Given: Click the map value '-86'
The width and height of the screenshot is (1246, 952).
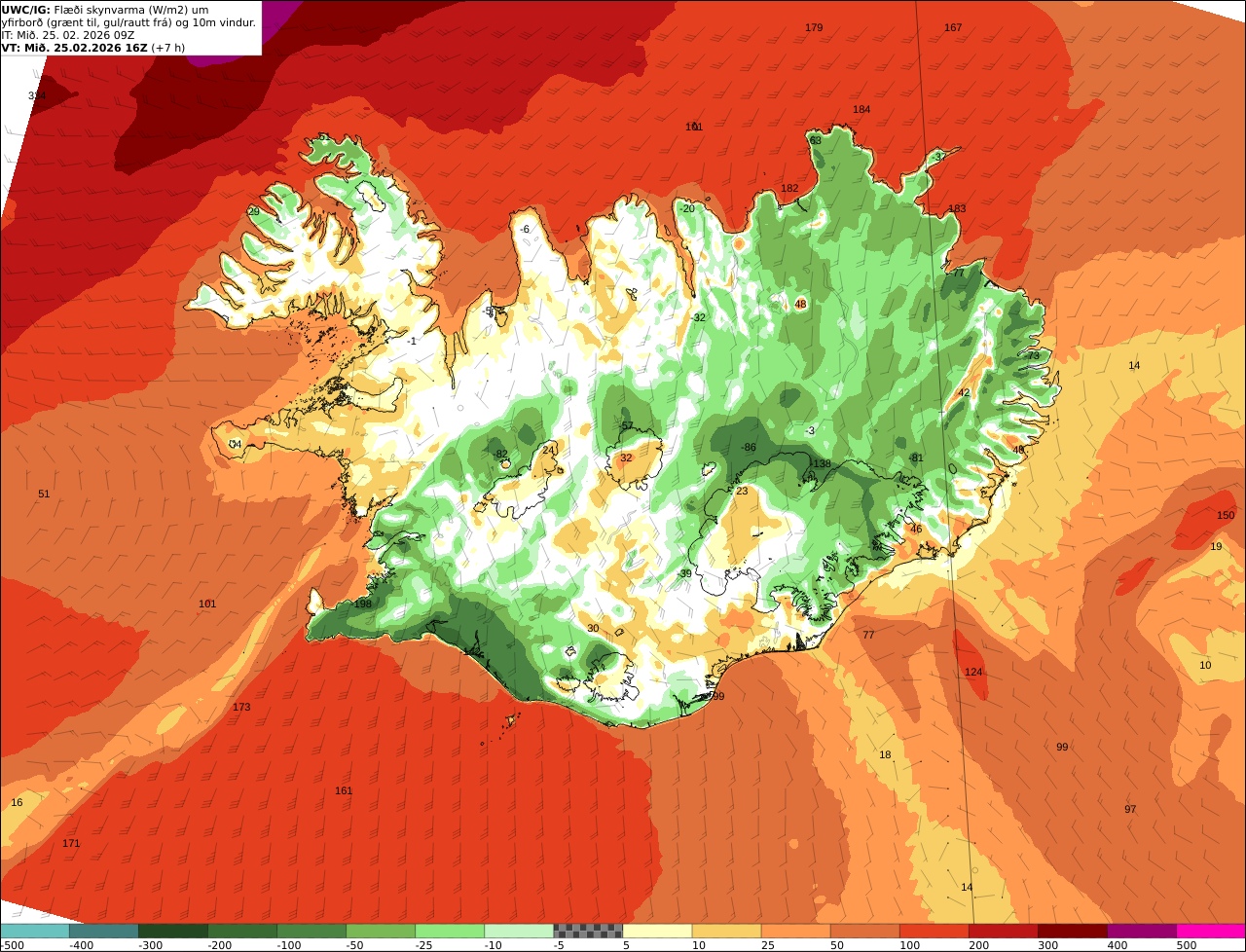Looking at the screenshot, I should pyautogui.click(x=748, y=447).
